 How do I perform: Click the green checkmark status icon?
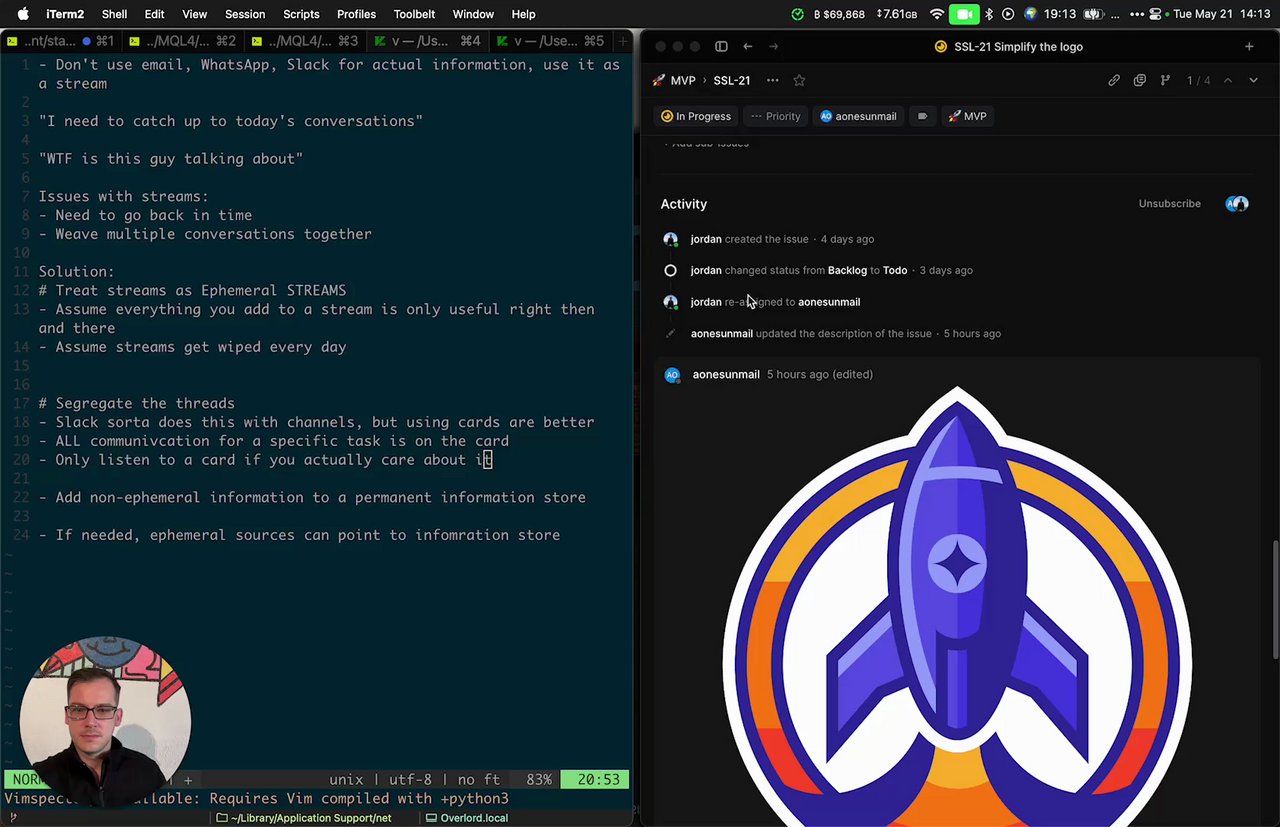click(x=797, y=14)
